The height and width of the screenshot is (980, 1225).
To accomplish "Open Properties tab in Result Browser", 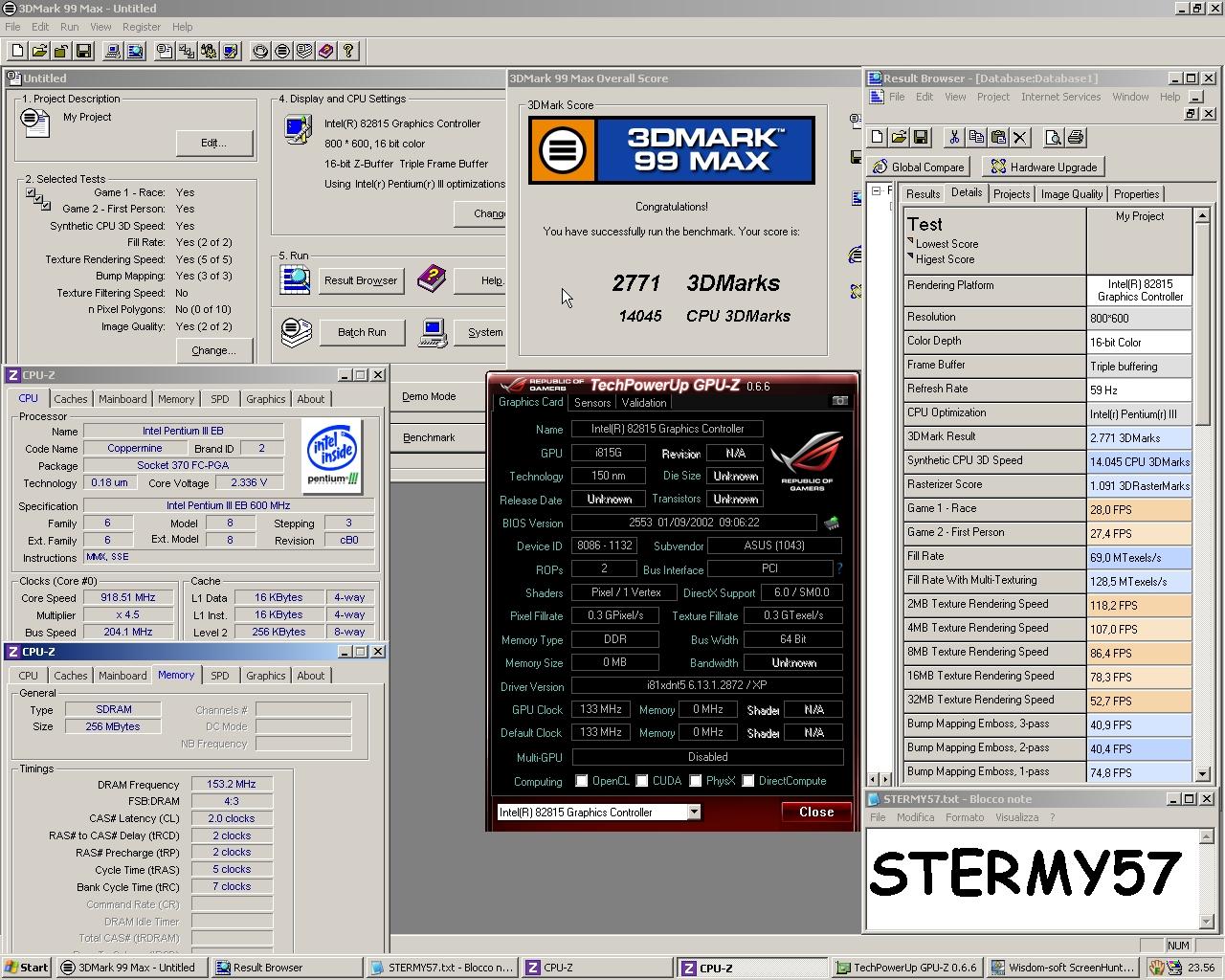I will (x=1137, y=194).
